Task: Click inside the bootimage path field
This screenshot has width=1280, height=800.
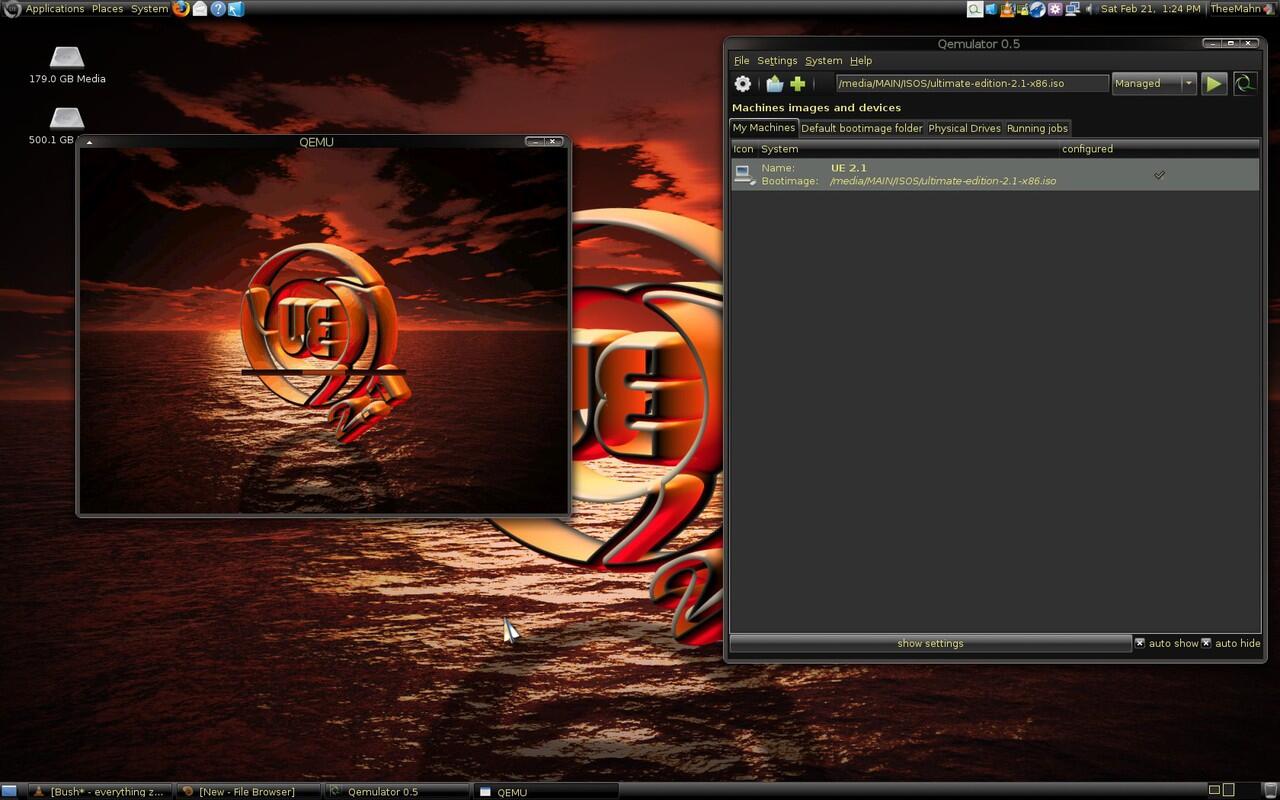Action: pos(972,83)
